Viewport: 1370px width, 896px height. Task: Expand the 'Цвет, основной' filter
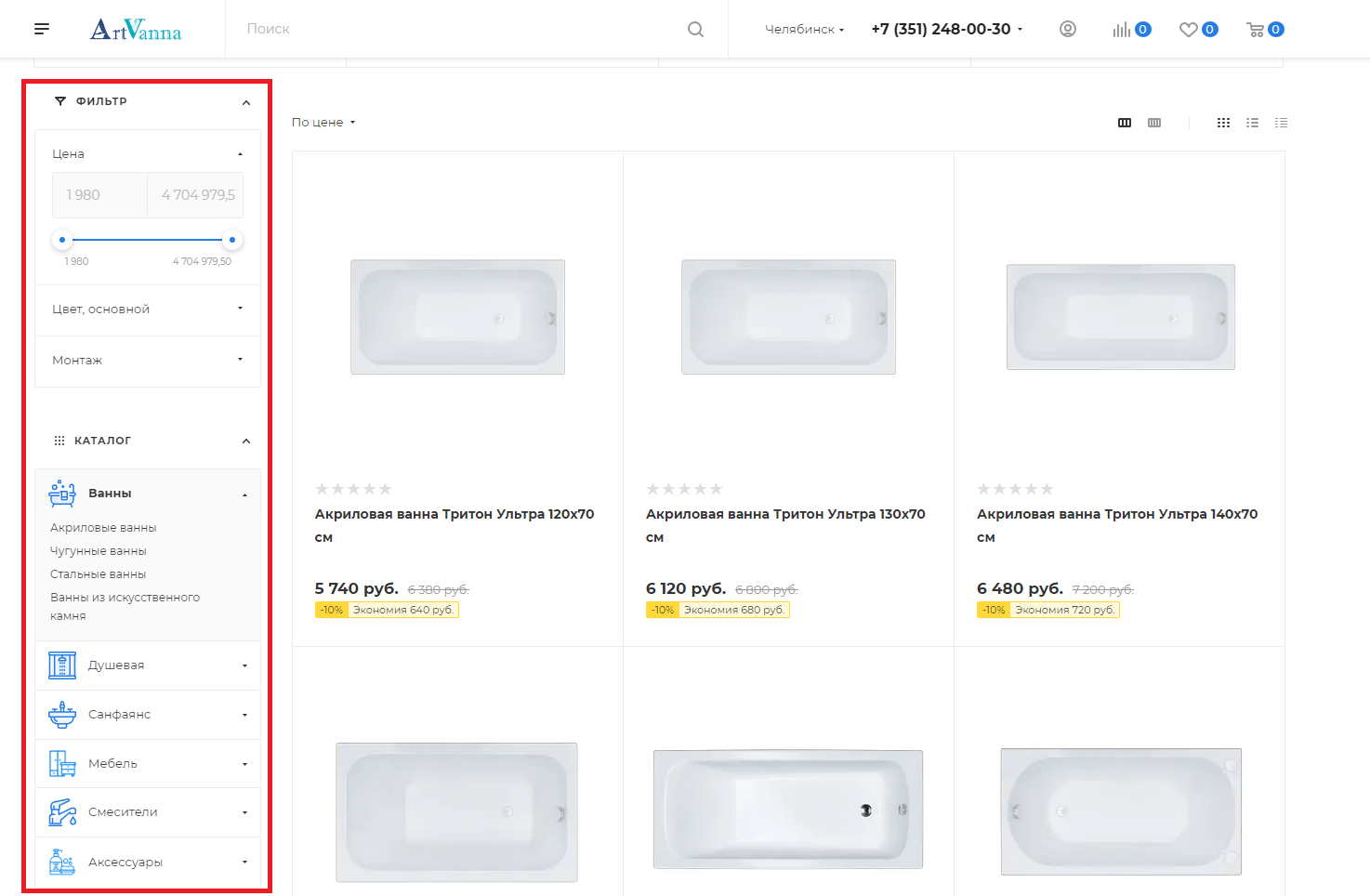[x=148, y=310]
